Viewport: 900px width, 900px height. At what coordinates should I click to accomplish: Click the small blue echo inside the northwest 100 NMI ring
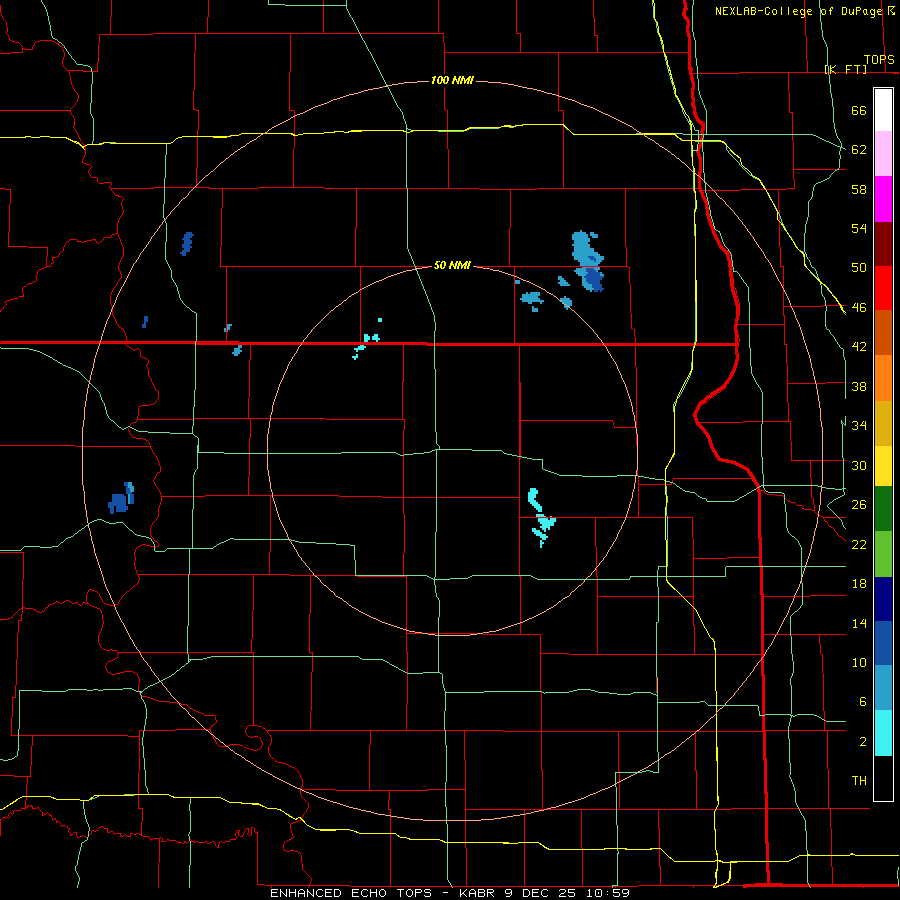(187, 243)
